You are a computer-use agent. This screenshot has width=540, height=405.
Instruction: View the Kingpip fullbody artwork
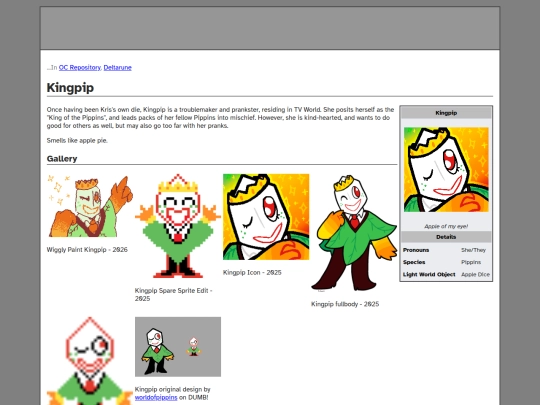pyautogui.click(x=354, y=233)
